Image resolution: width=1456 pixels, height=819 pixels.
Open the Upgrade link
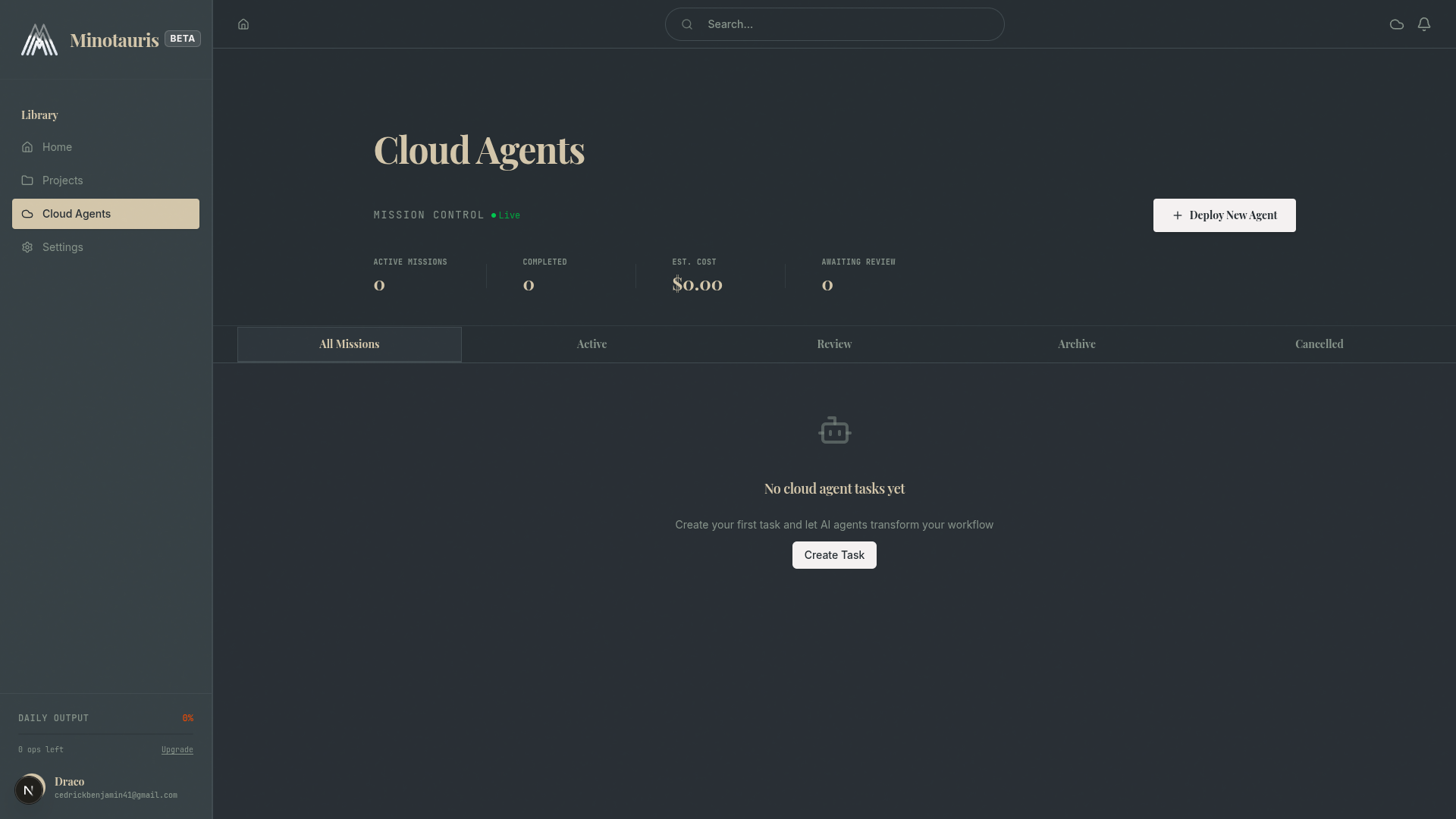(x=177, y=749)
